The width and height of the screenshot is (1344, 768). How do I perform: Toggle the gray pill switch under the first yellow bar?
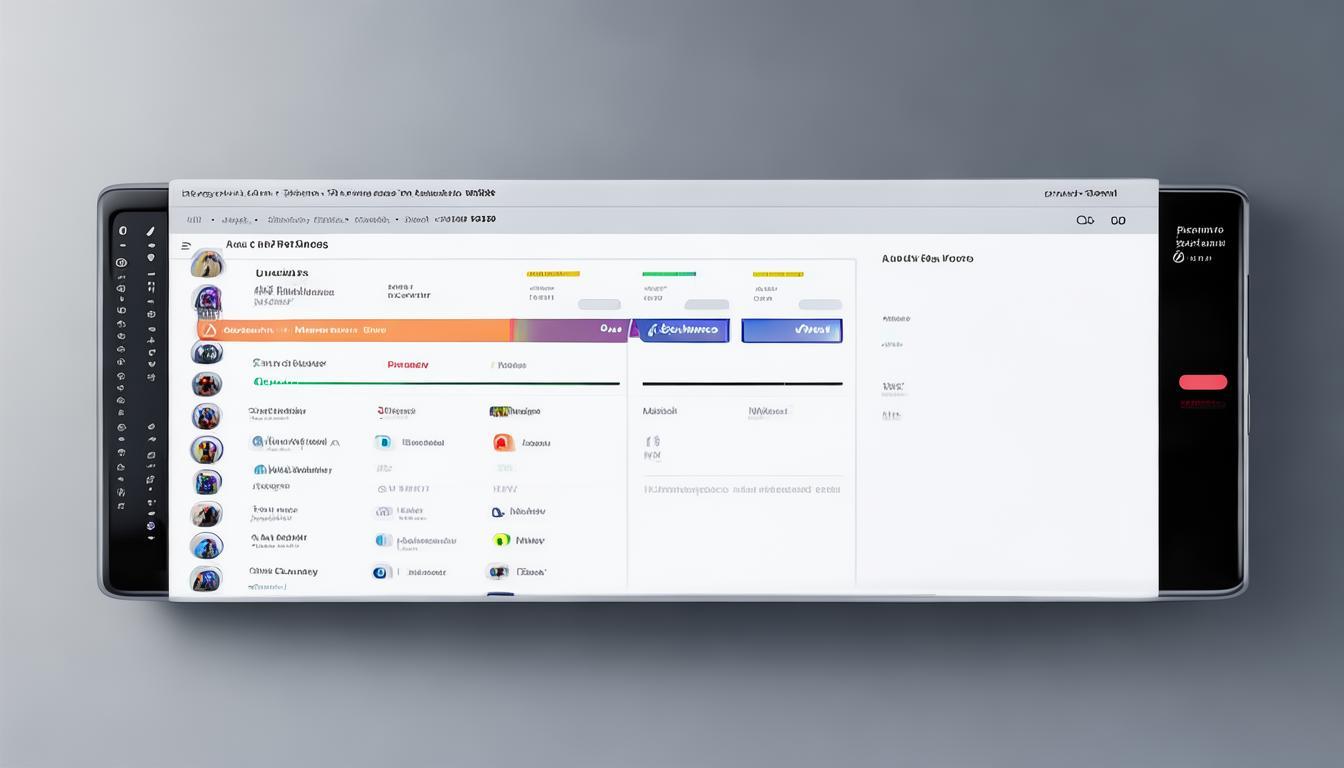[598, 304]
